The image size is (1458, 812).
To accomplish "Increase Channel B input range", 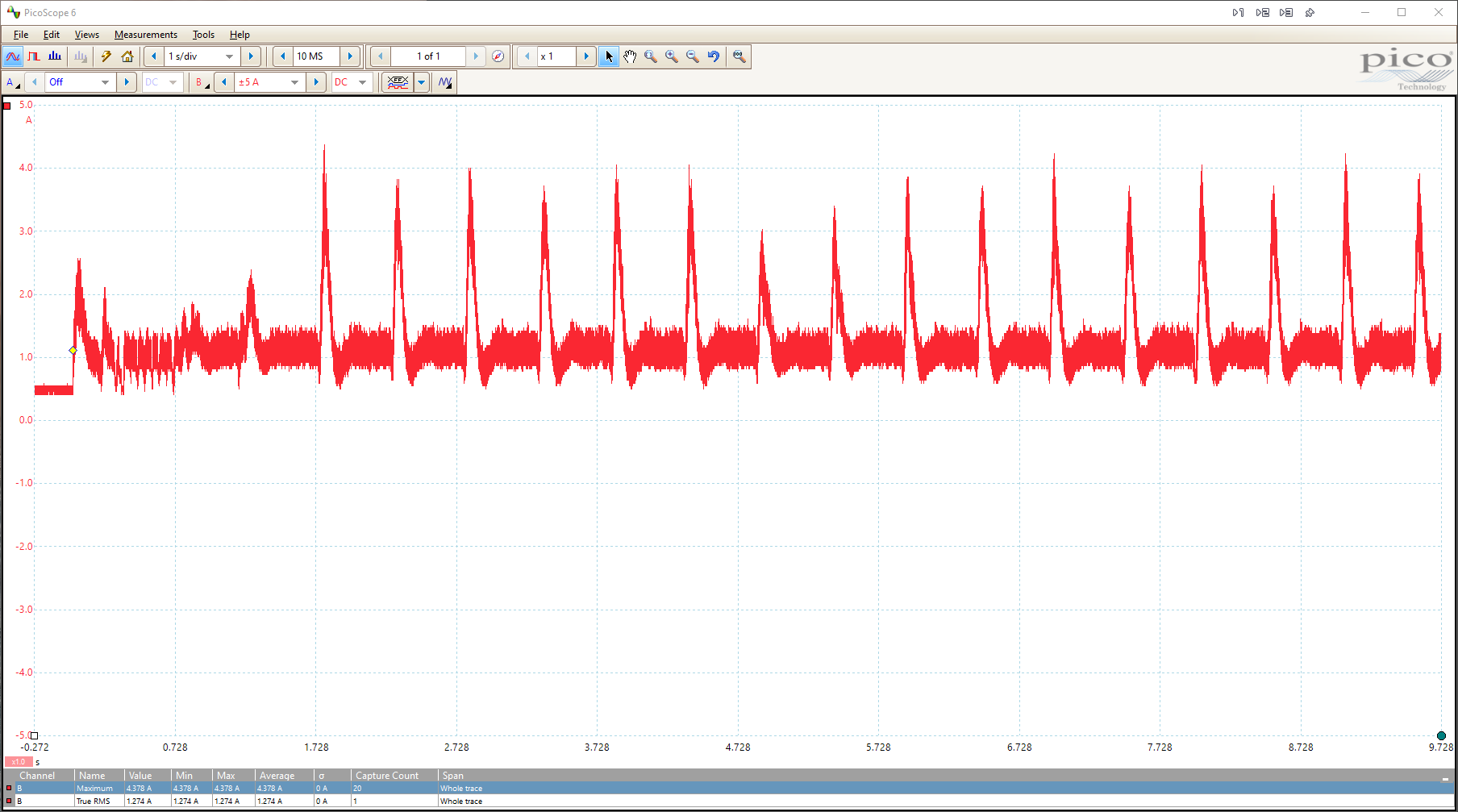I will (x=316, y=82).
